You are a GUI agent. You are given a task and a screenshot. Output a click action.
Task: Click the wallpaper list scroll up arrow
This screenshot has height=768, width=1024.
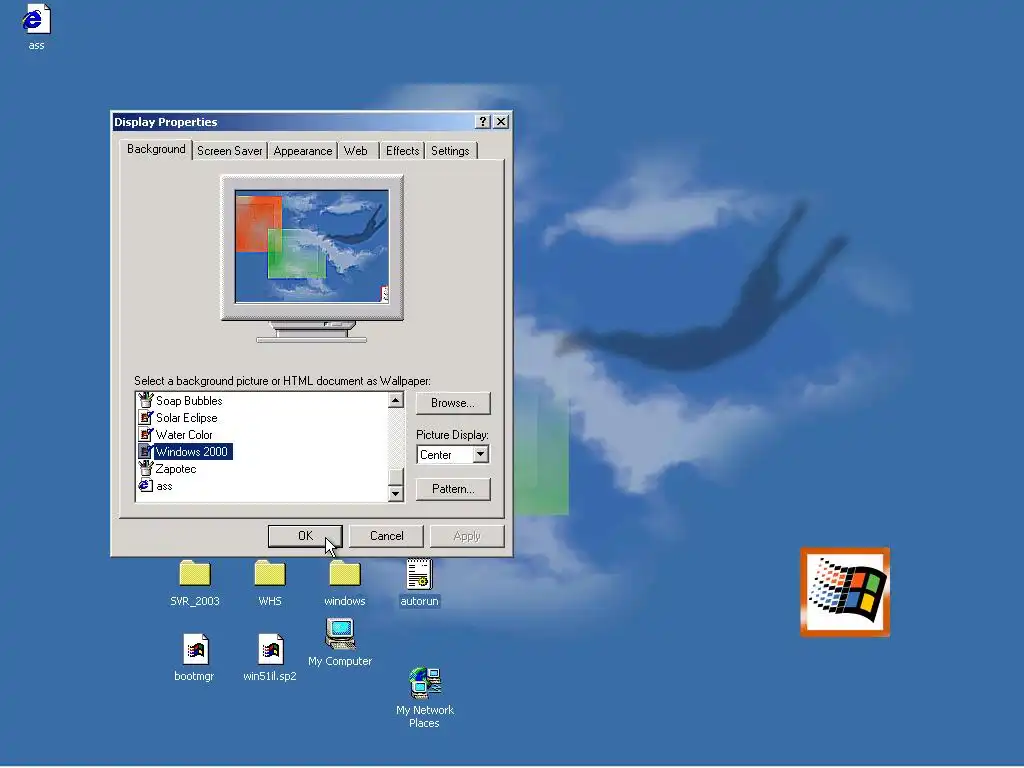396,400
